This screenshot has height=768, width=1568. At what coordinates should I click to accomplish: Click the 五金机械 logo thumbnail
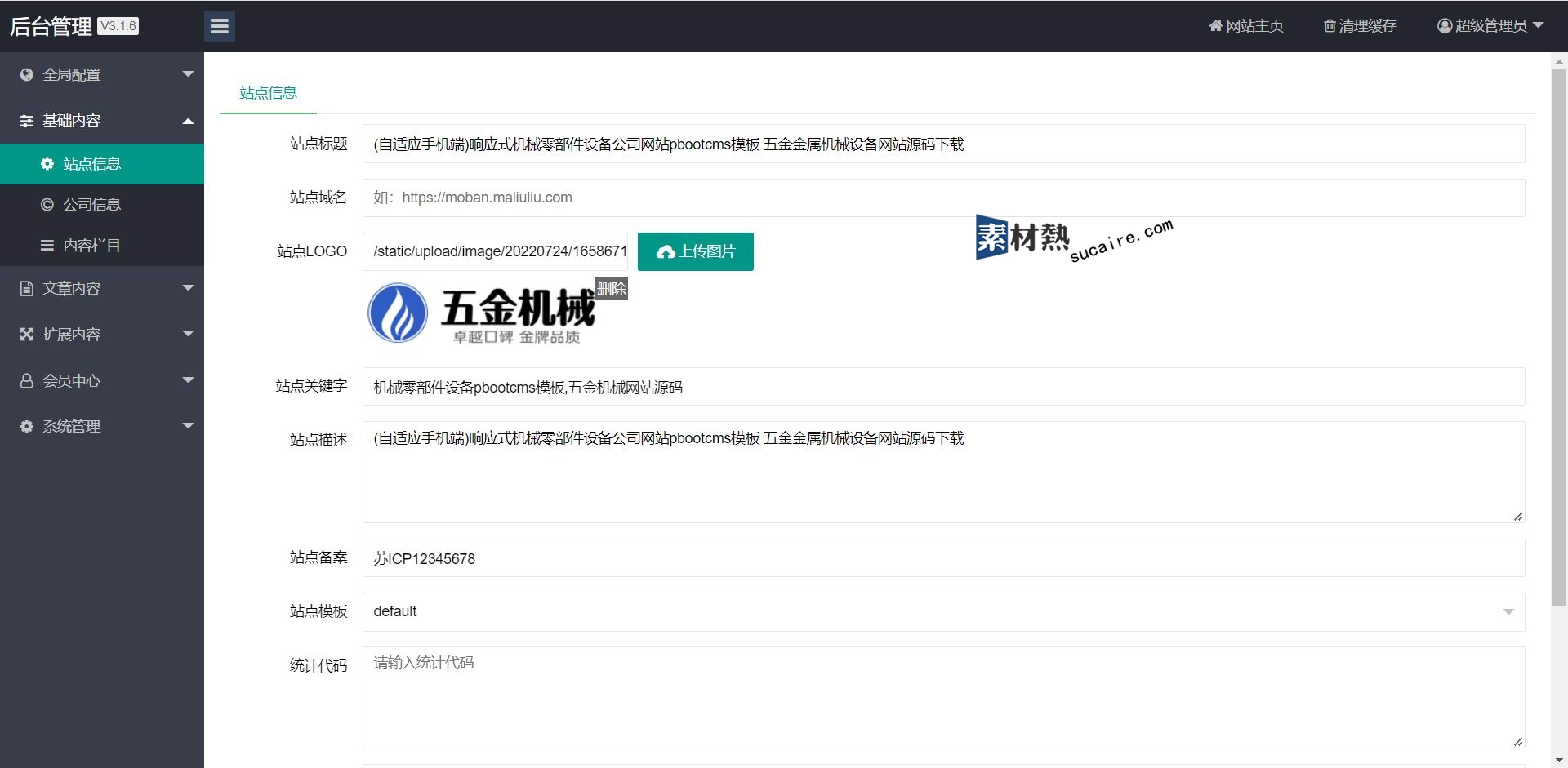pos(482,313)
